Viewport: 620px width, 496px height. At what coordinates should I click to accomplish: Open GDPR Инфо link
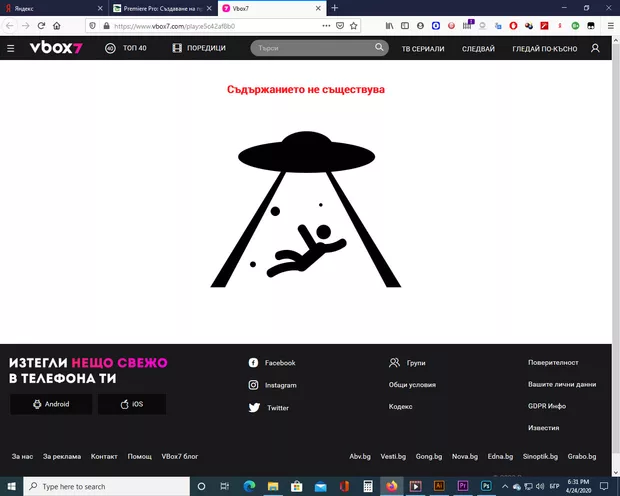(547, 406)
